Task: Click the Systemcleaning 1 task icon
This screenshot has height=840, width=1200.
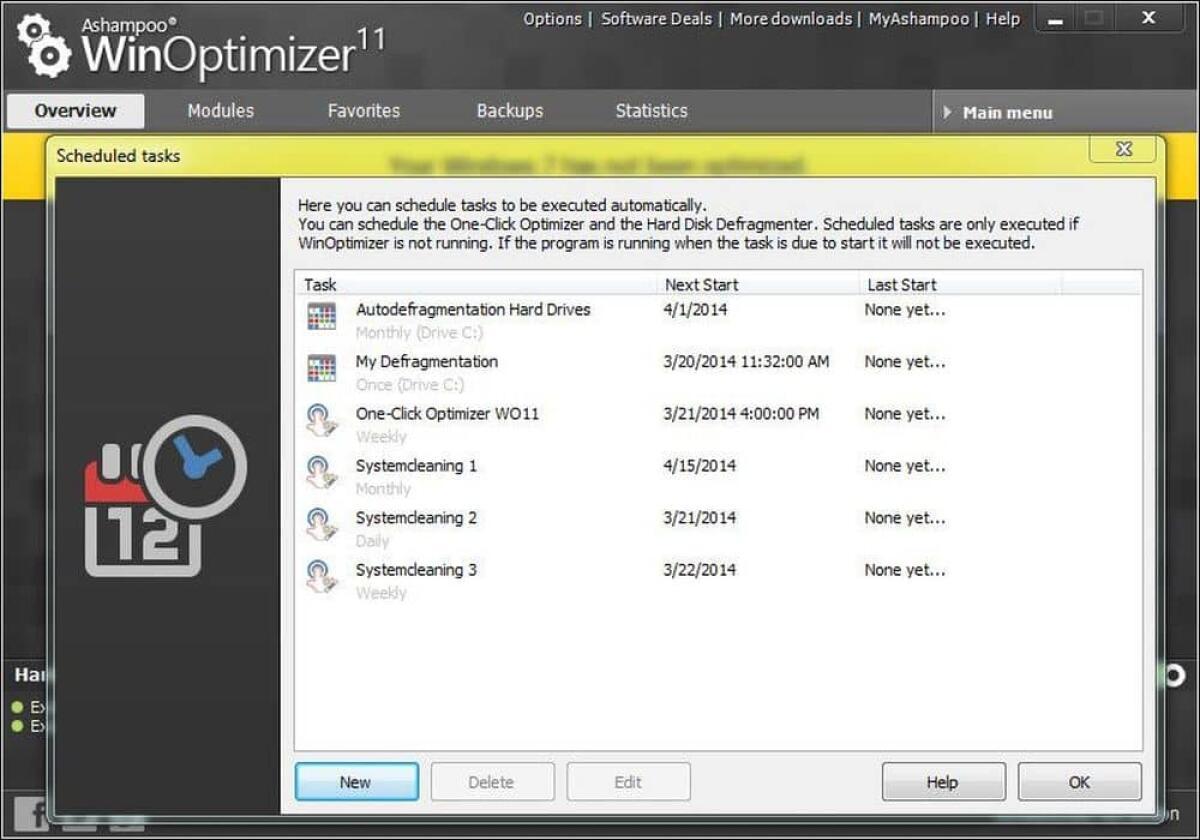Action: point(323,471)
